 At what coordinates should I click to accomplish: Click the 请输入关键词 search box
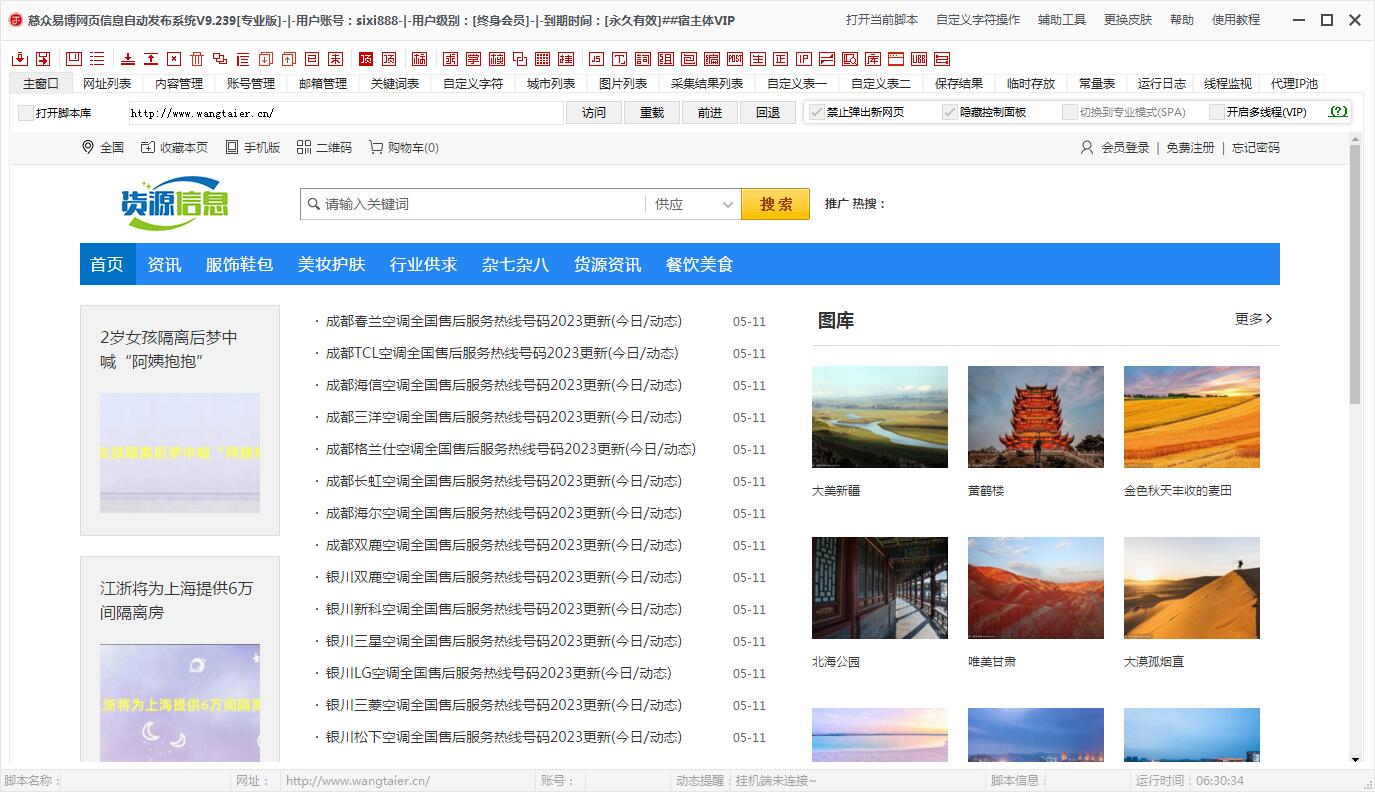point(473,204)
